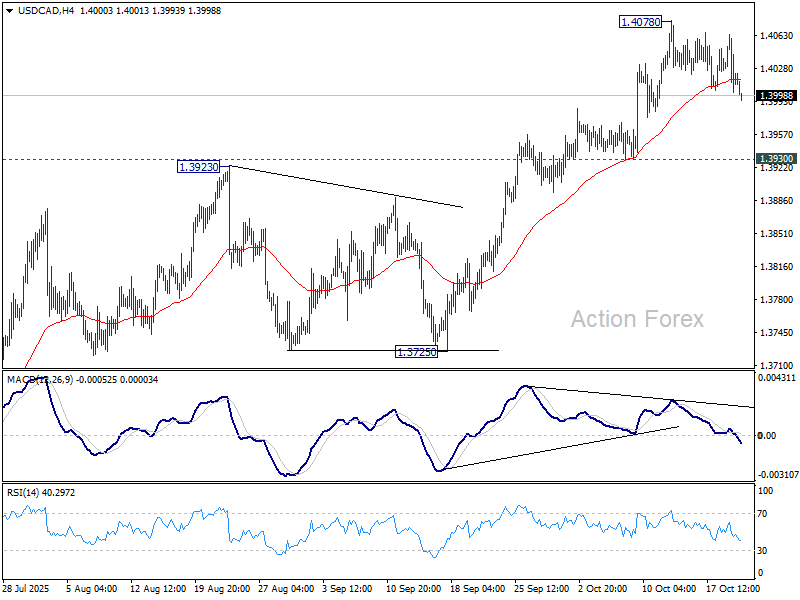
Task: Click the MACD(12,26,9) indicator label
Action: pos(40,380)
